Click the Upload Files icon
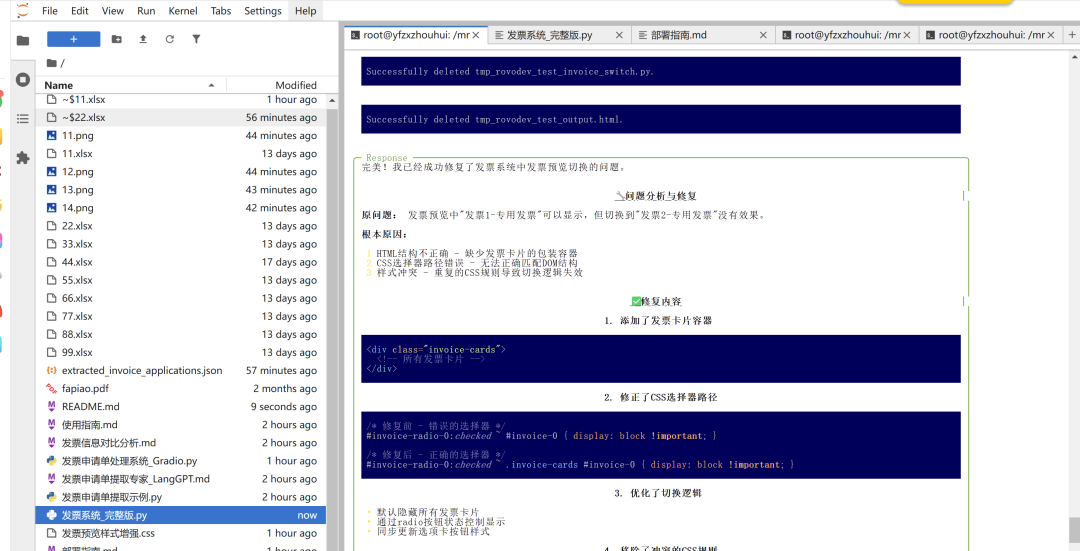This screenshot has width=1080, height=551. (143, 39)
